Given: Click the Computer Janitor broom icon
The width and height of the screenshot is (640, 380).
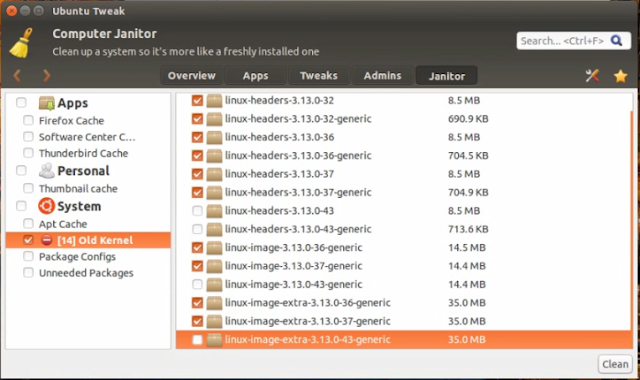Looking at the screenshot, I should pyautogui.click(x=21, y=43).
